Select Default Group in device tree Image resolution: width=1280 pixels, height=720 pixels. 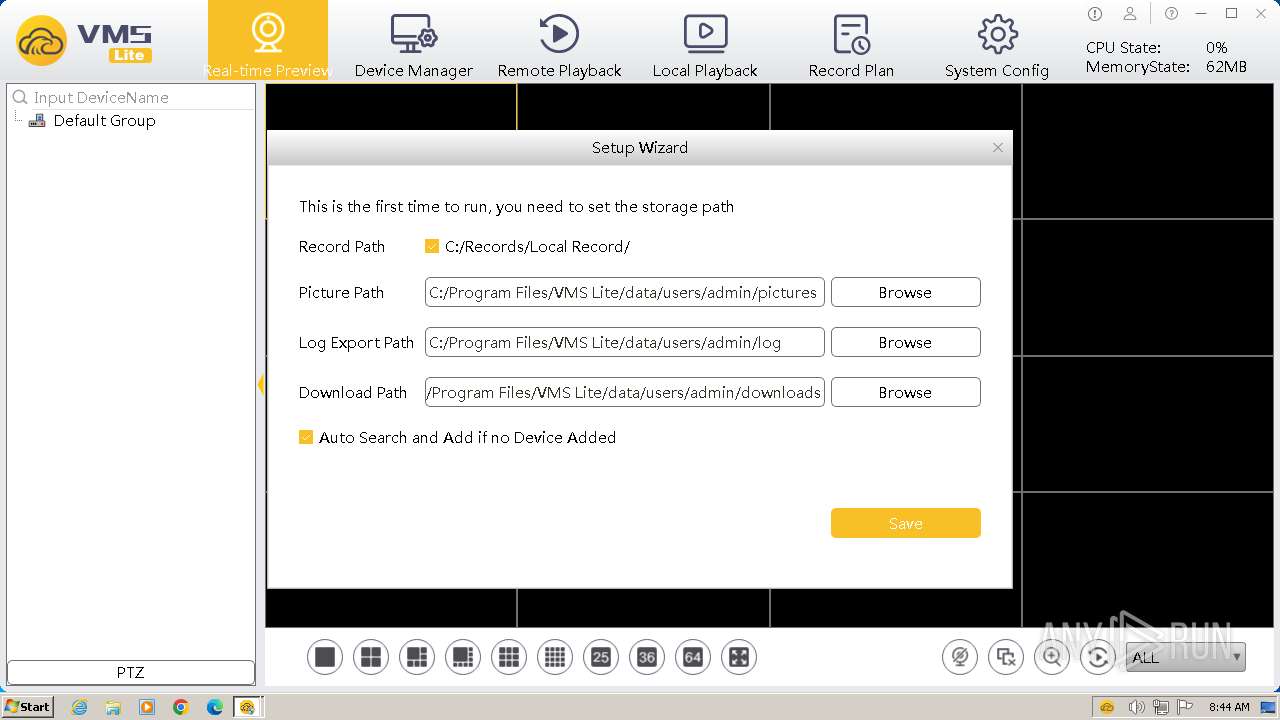(104, 120)
